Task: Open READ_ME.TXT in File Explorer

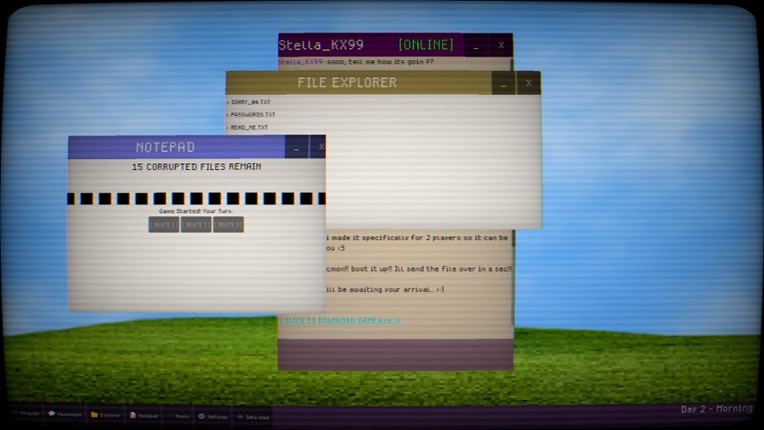Action: point(248,127)
